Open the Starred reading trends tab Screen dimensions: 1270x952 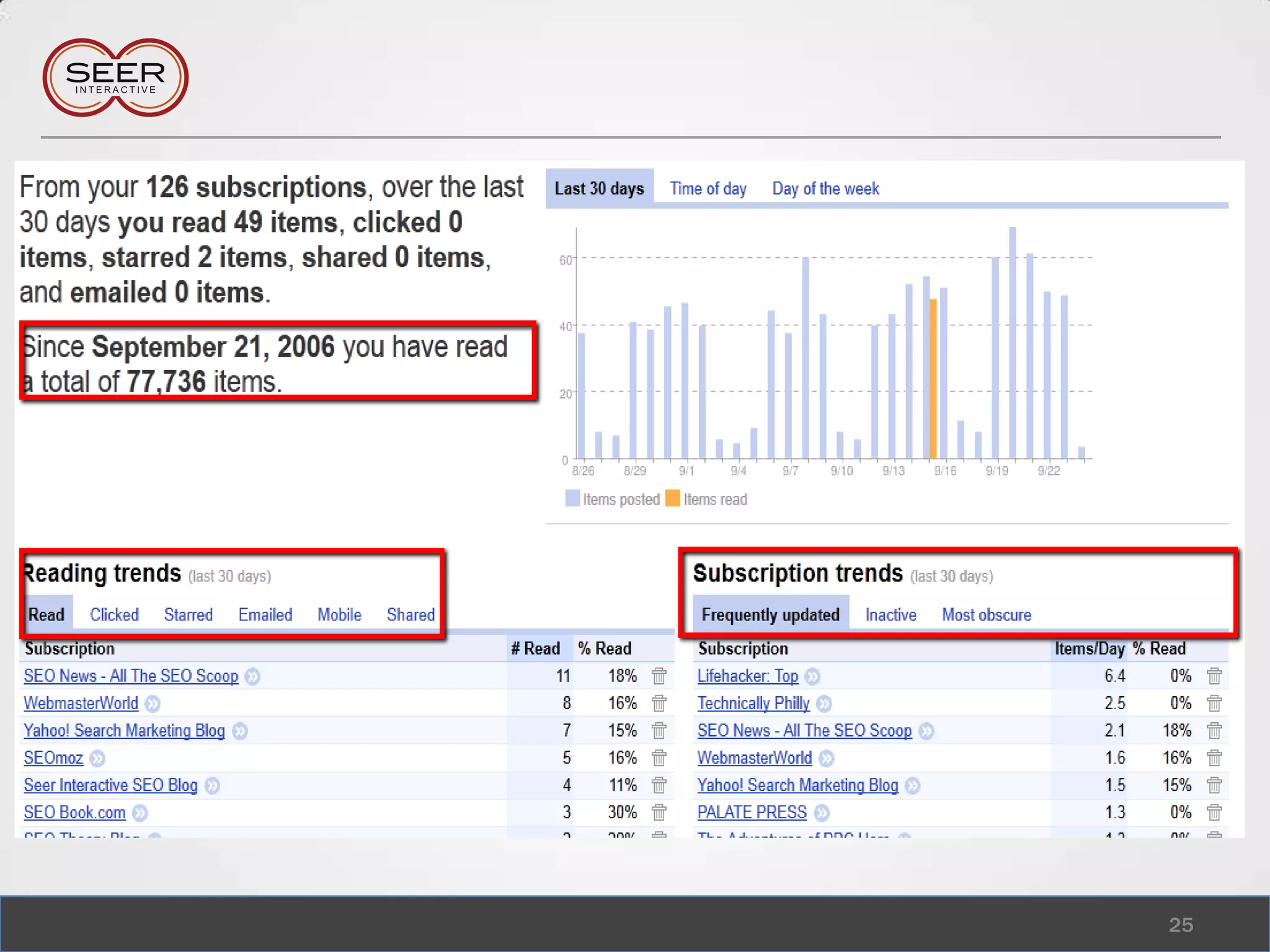click(x=188, y=614)
